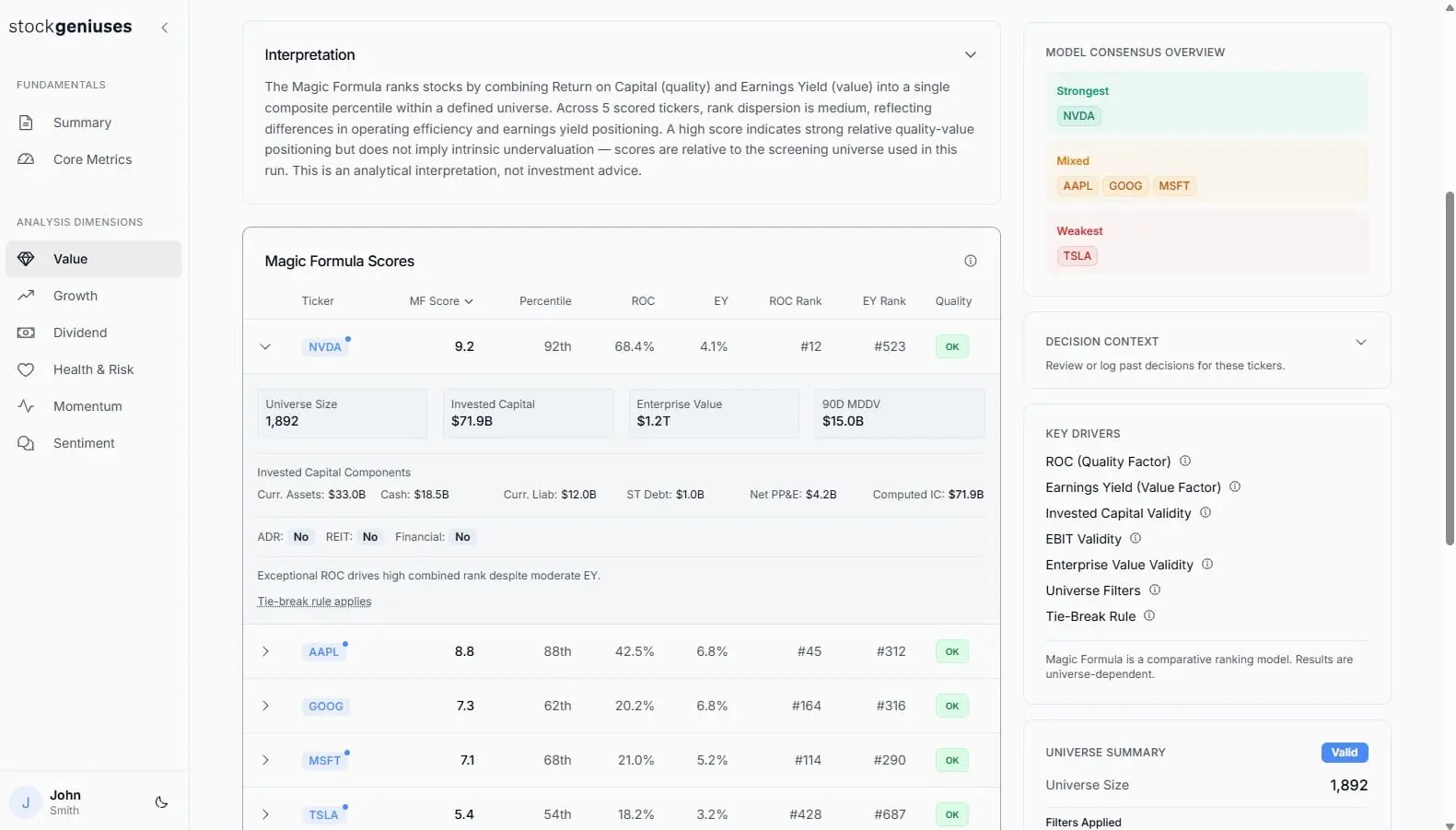Click the AAPL chip under Mixed
This screenshot has height=830, width=1456.
tap(1077, 186)
